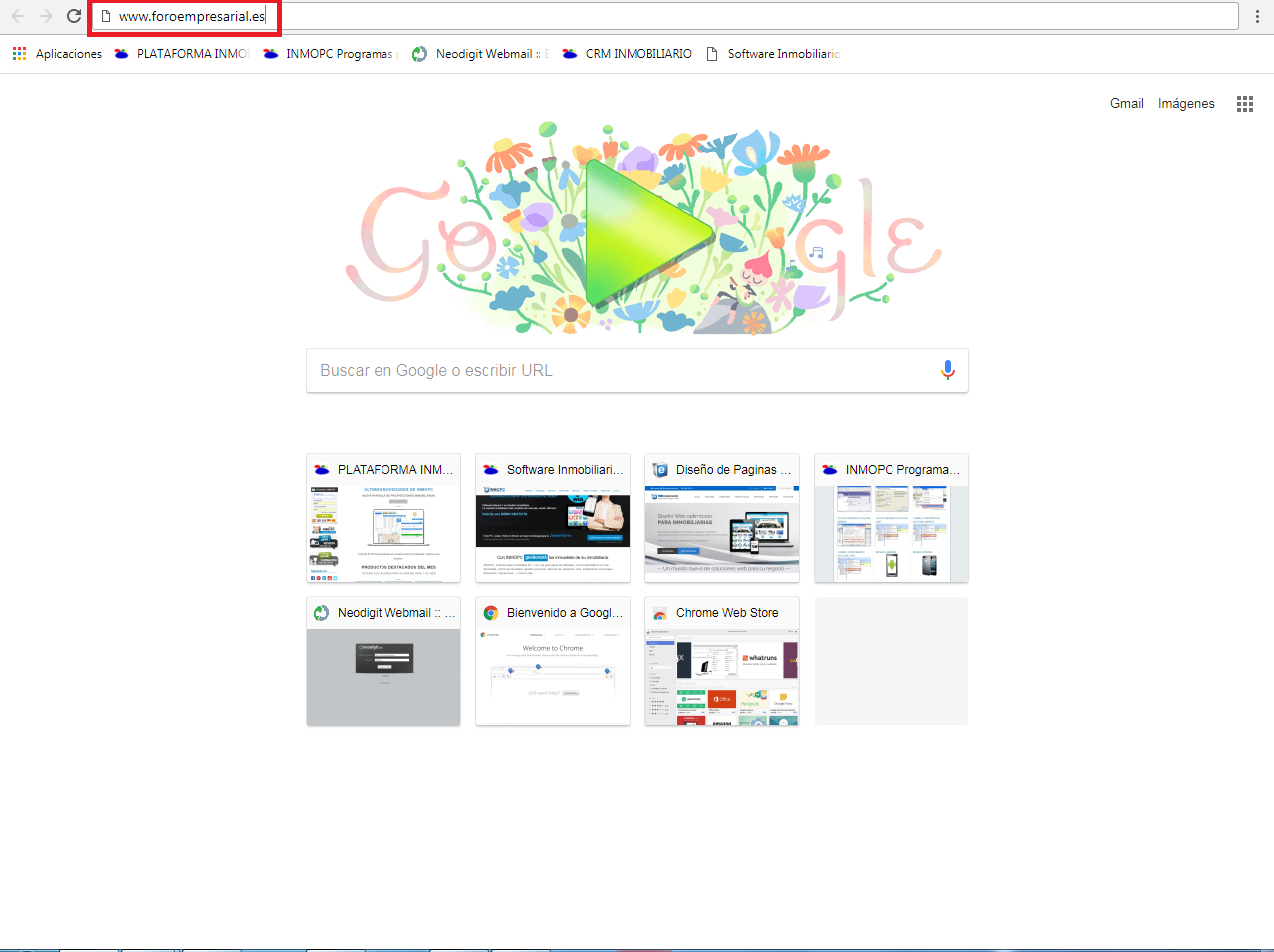Reload the page with refresh icon
The height and width of the screenshot is (952, 1274).
(74, 16)
